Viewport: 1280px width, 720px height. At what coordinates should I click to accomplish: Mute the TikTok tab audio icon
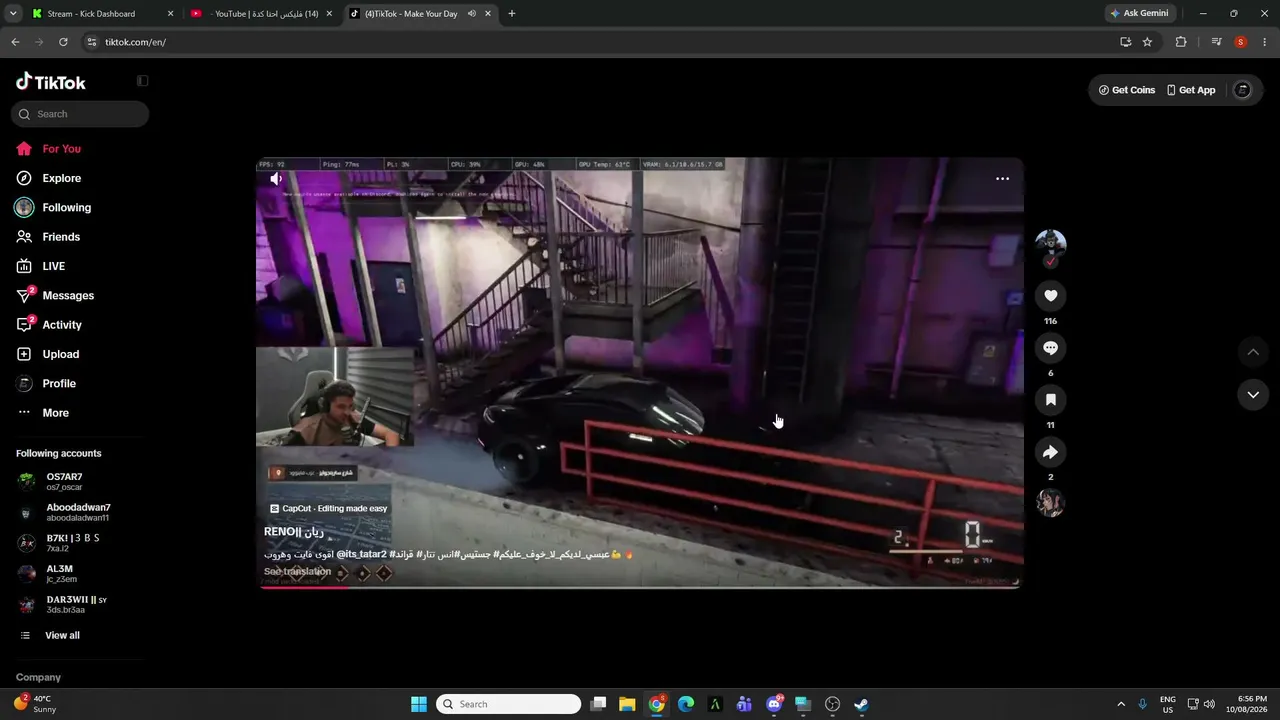(471, 14)
